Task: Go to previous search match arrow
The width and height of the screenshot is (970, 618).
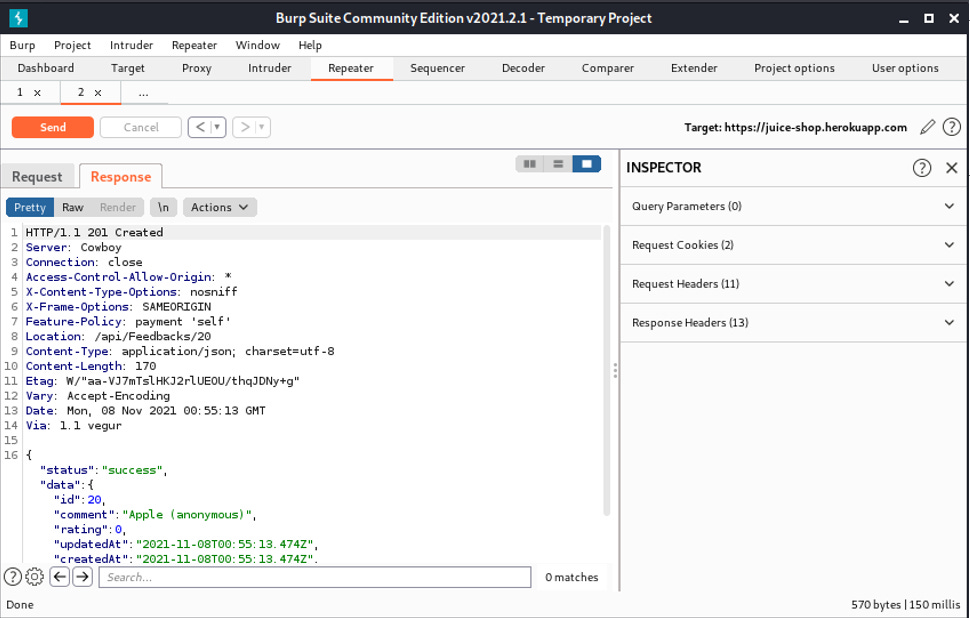Action: 59,577
